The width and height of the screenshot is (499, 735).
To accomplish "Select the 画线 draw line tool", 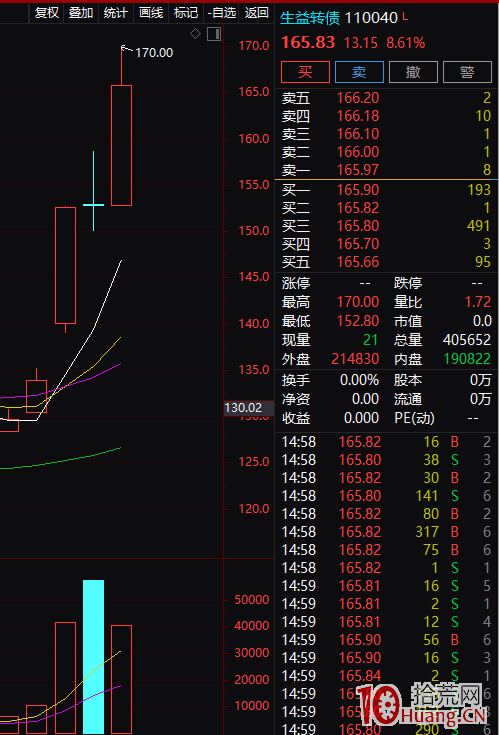I will [x=151, y=13].
